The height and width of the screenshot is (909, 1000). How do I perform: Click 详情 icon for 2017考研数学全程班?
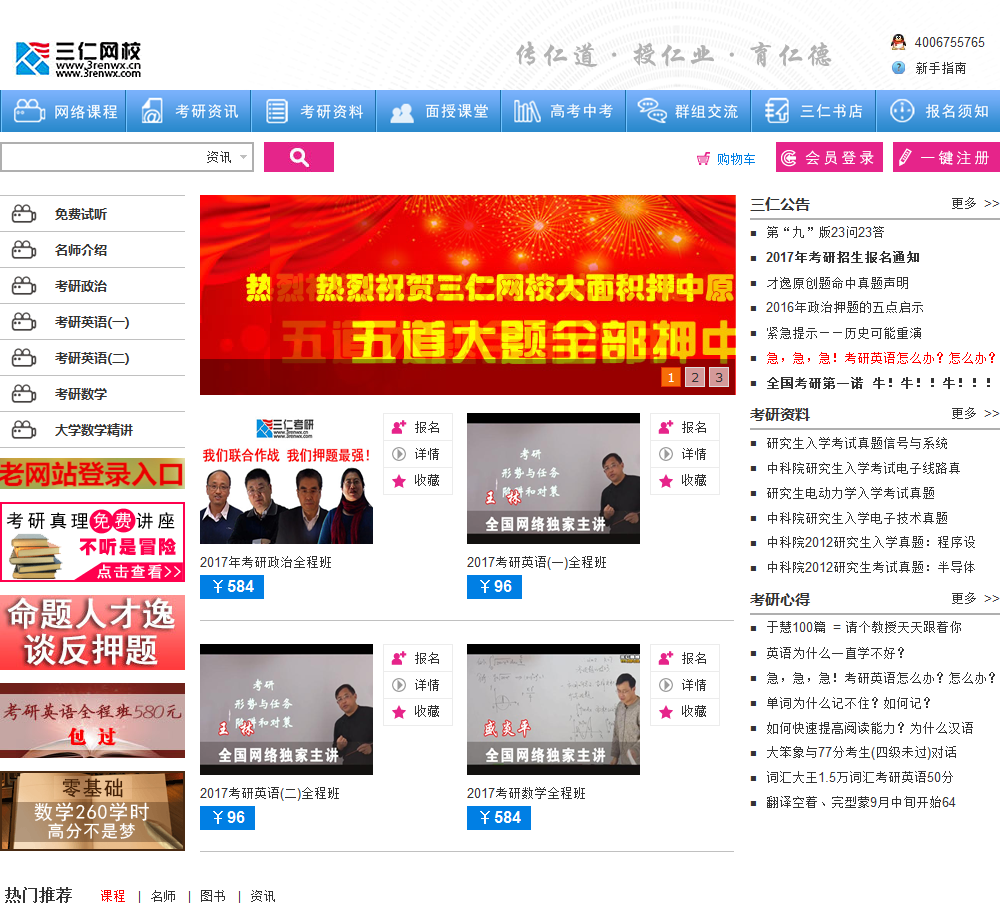pyautogui.click(x=666, y=684)
